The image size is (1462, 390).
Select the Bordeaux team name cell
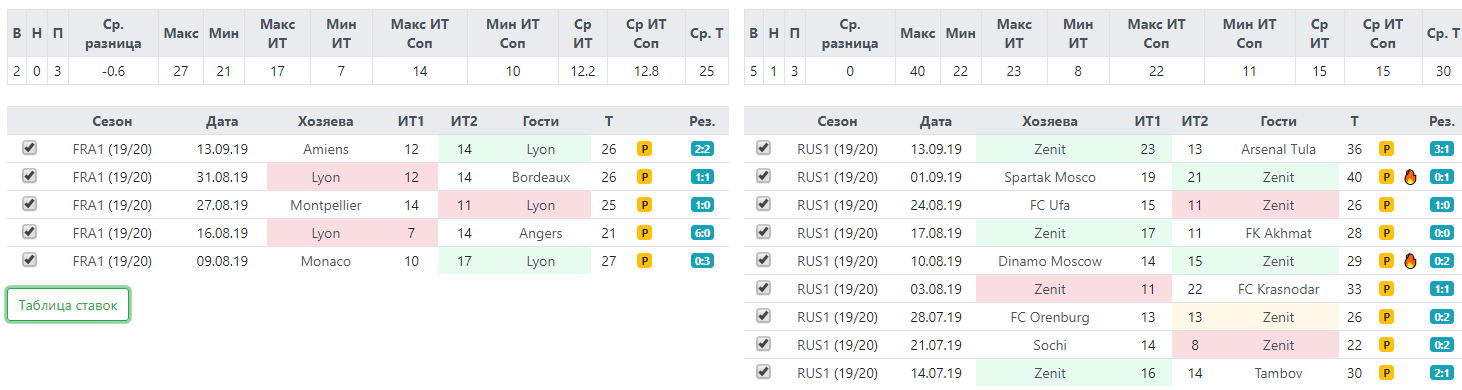click(x=540, y=177)
